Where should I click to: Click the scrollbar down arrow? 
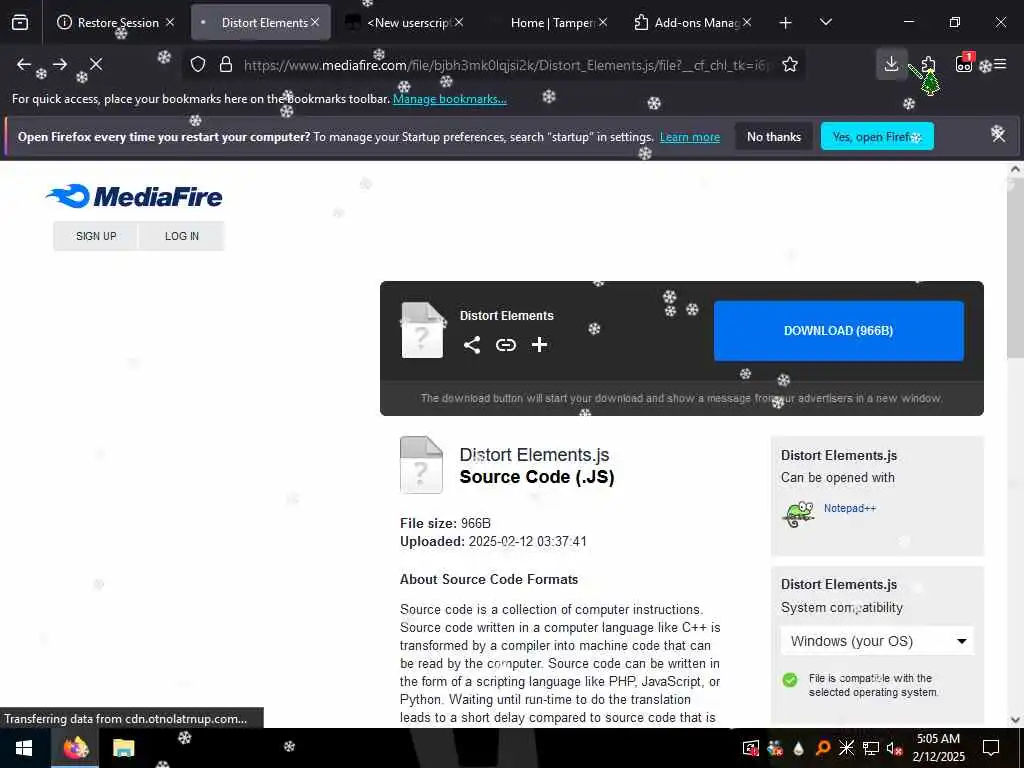(1014, 720)
